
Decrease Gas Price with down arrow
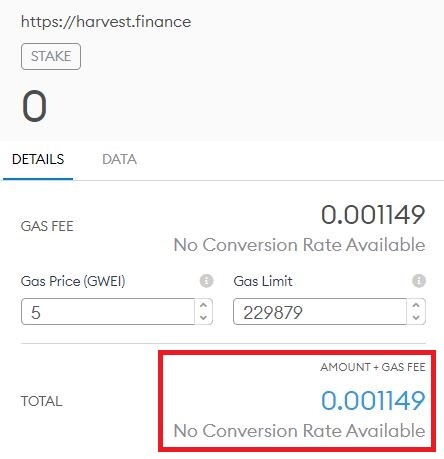[203, 318]
